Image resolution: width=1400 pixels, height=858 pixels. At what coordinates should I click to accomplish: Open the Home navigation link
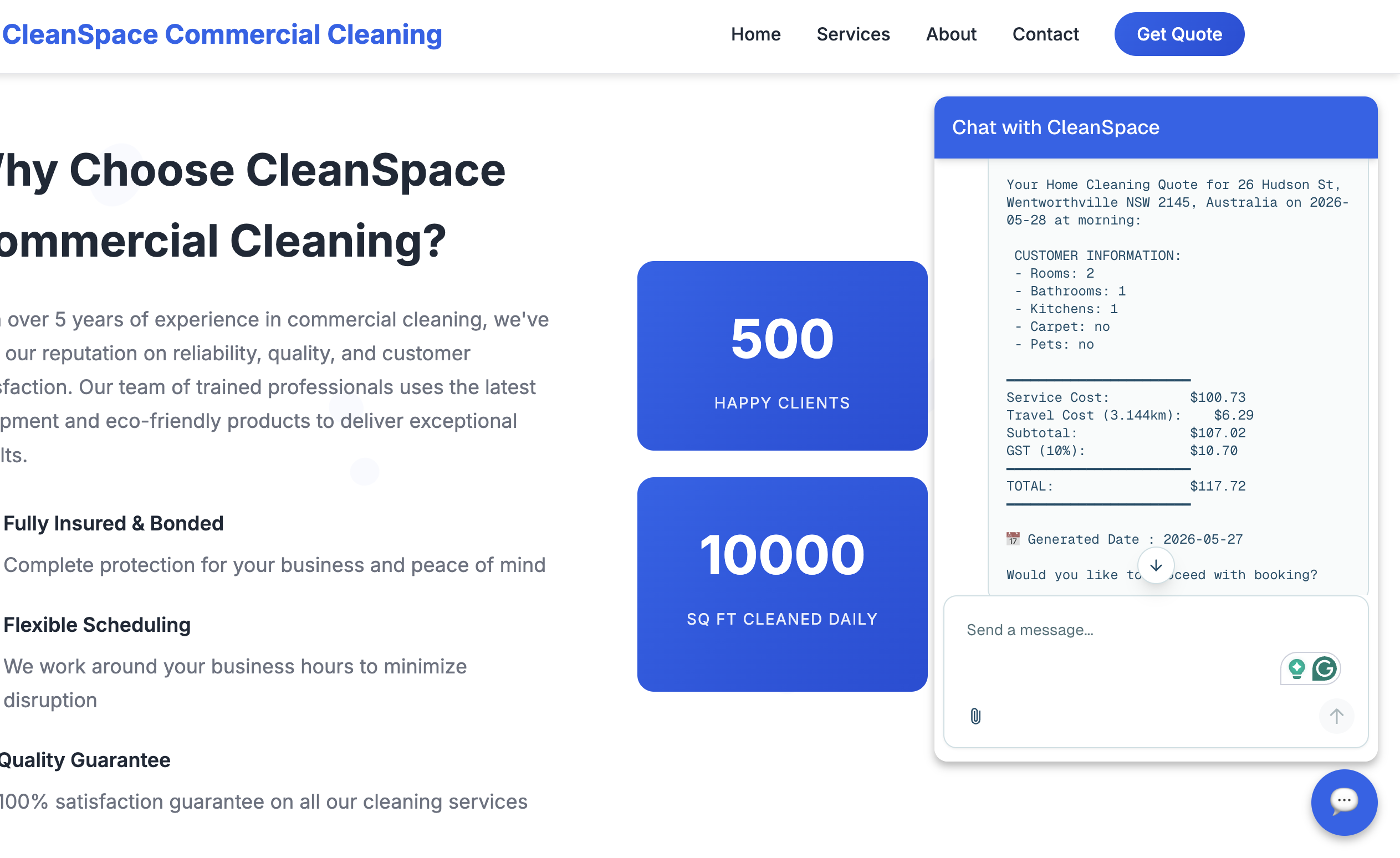point(755,34)
